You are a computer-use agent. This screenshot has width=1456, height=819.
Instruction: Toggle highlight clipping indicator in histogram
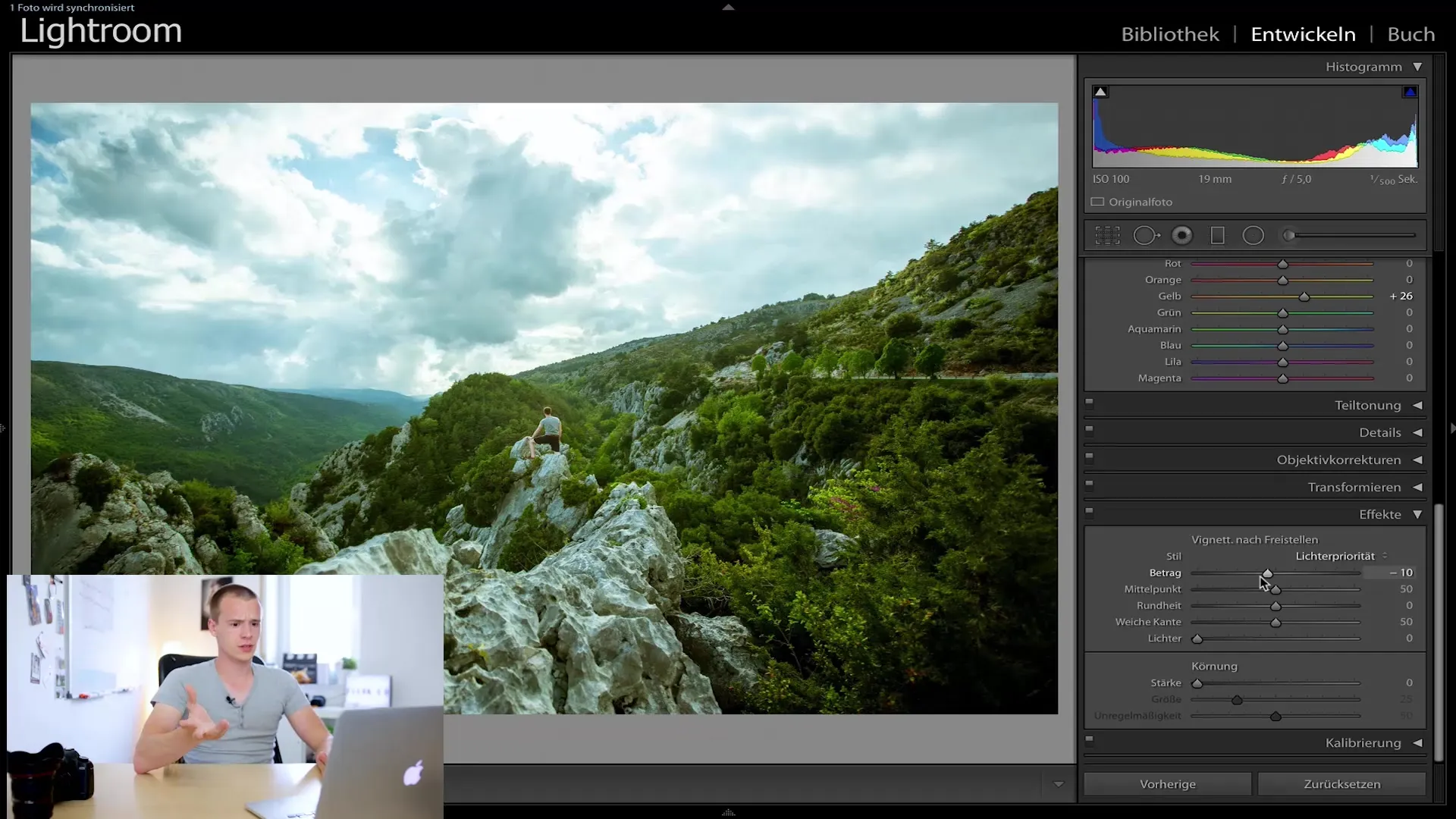point(1410,92)
